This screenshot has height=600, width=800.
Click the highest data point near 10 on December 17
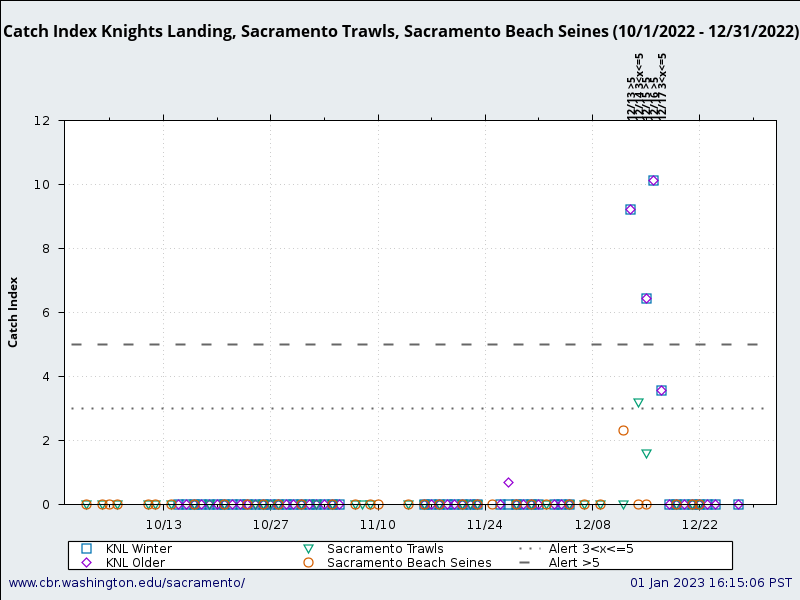[x=654, y=180]
